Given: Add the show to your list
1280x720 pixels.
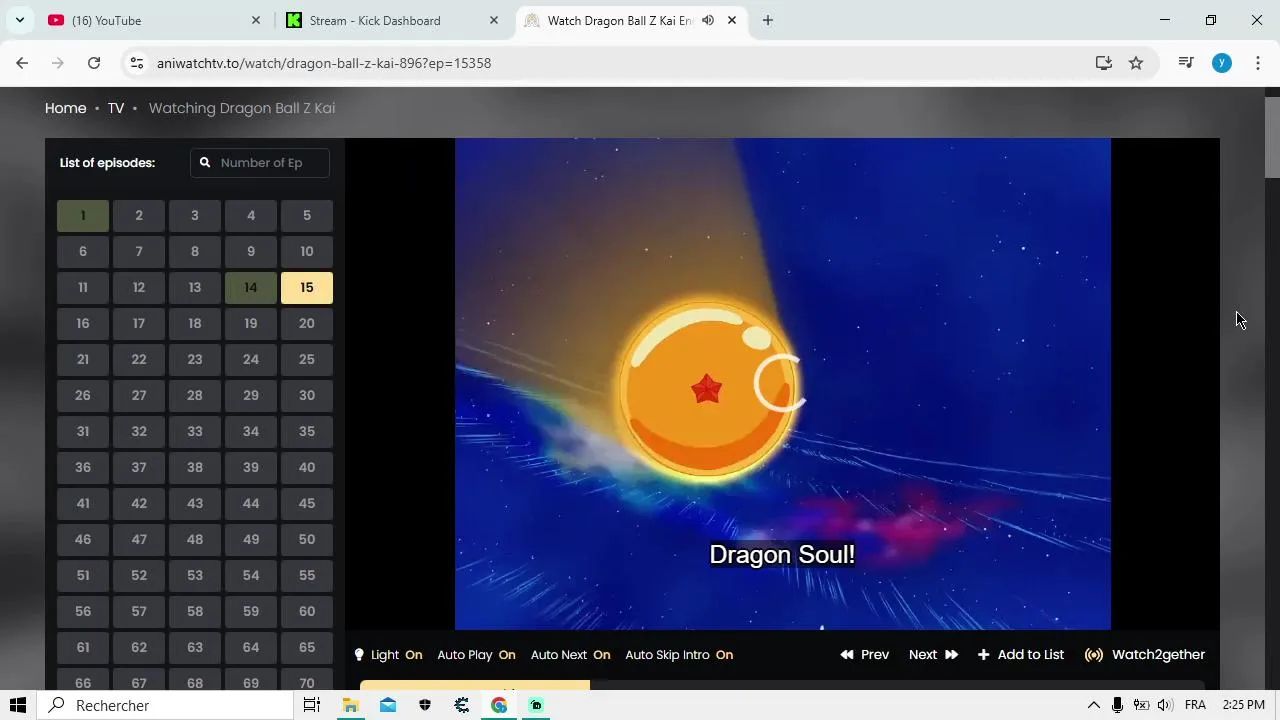Looking at the screenshot, I should click(1020, 655).
